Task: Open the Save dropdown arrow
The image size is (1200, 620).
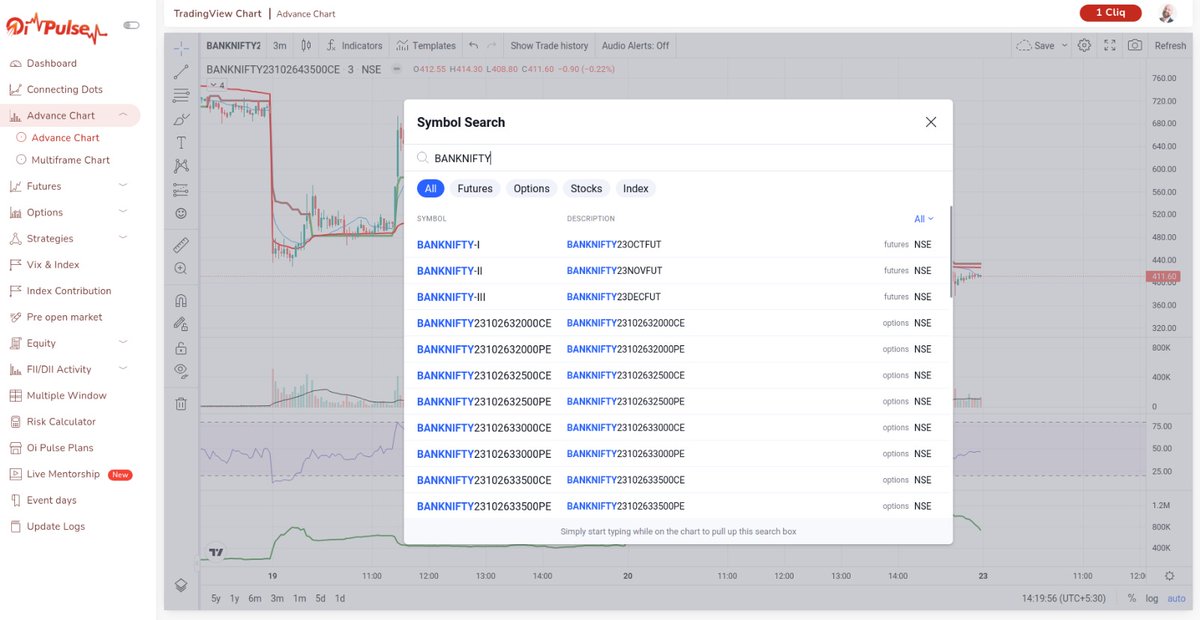Action: (x=1064, y=46)
